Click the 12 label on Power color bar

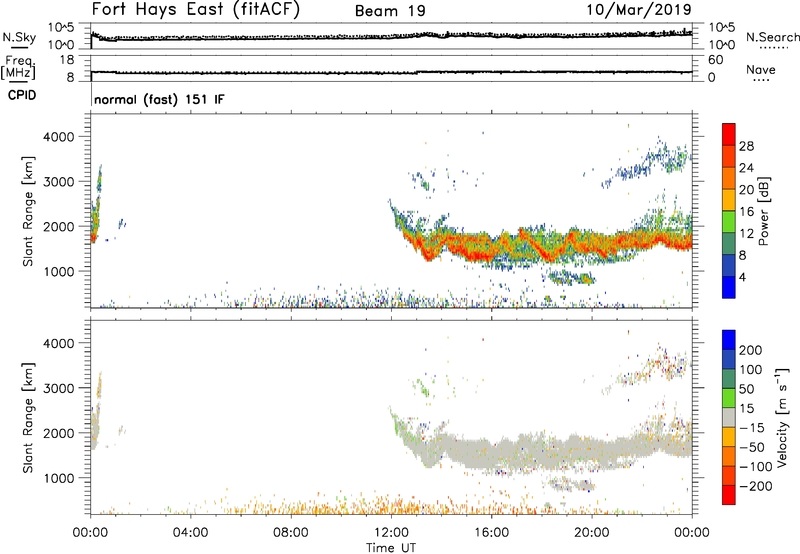click(746, 234)
